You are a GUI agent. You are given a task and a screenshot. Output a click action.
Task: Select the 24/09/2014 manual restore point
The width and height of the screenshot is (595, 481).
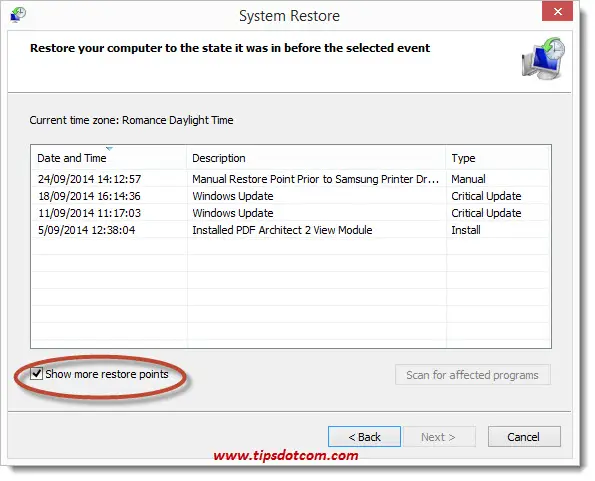coord(291,179)
